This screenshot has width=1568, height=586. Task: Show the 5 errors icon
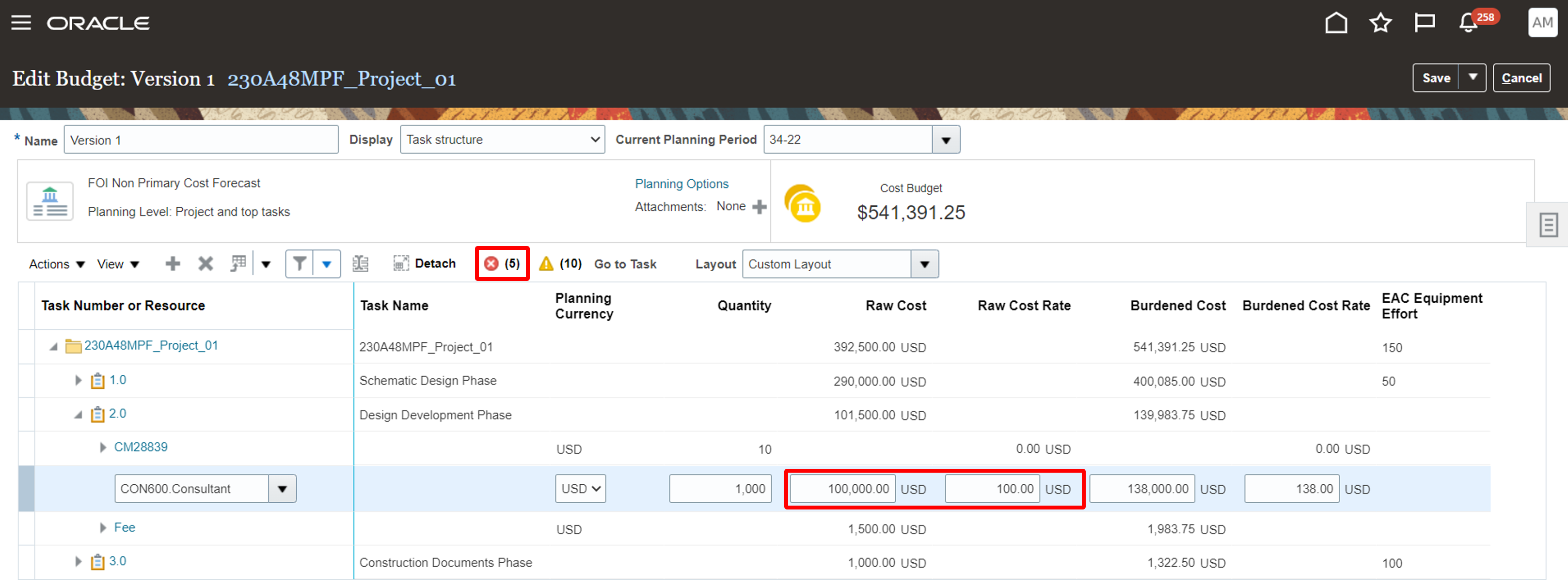point(491,264)
